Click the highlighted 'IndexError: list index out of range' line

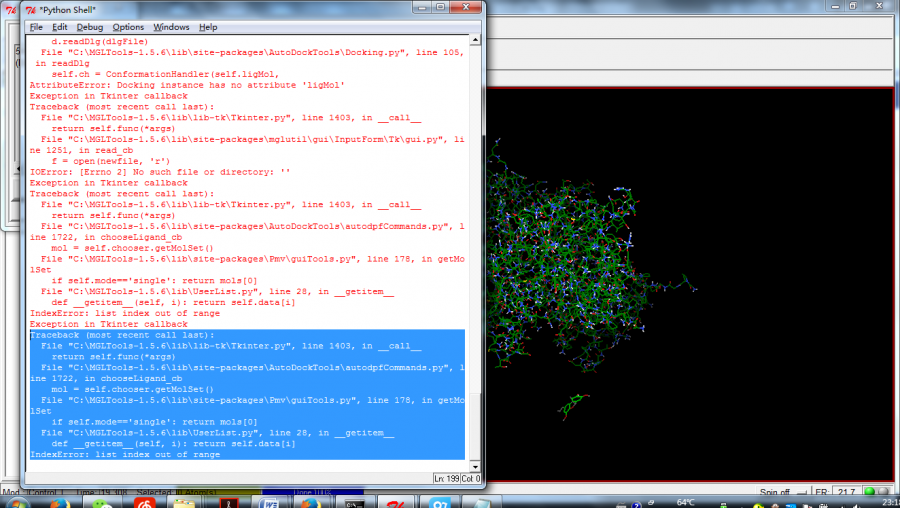tap(125, 455)
